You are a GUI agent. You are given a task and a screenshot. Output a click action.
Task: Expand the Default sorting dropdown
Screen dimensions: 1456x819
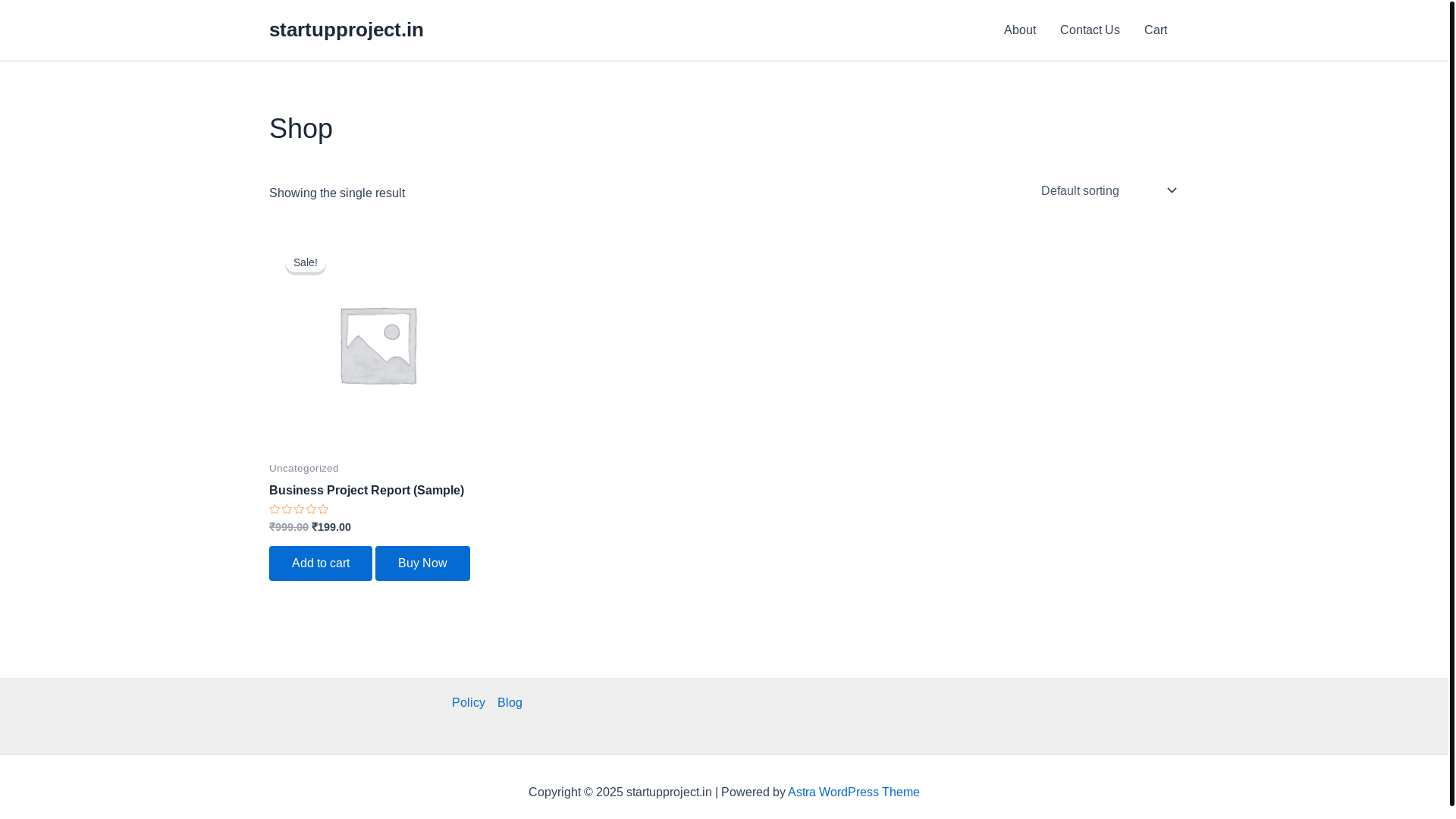(x=1109, y=190)
